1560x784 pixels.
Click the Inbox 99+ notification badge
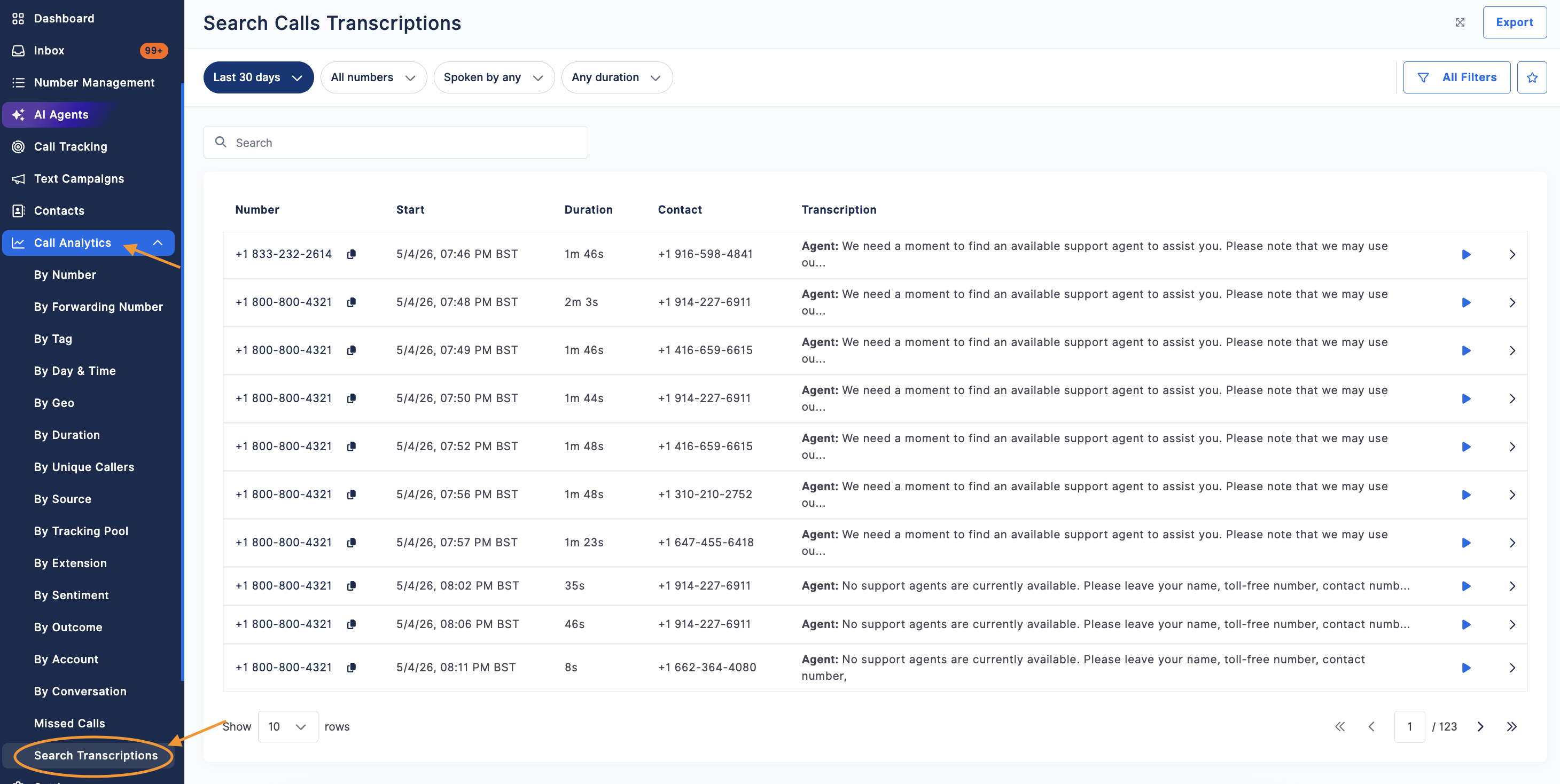[x=153, y=50]
